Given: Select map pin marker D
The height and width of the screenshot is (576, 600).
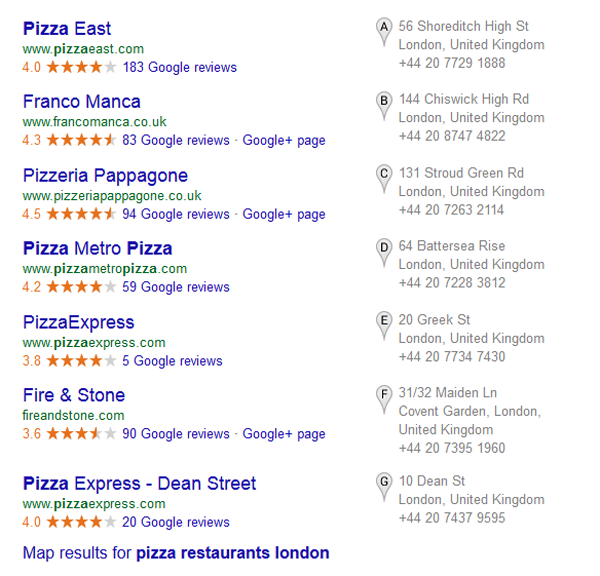Looking at the screenshot, I should point(384,253).
